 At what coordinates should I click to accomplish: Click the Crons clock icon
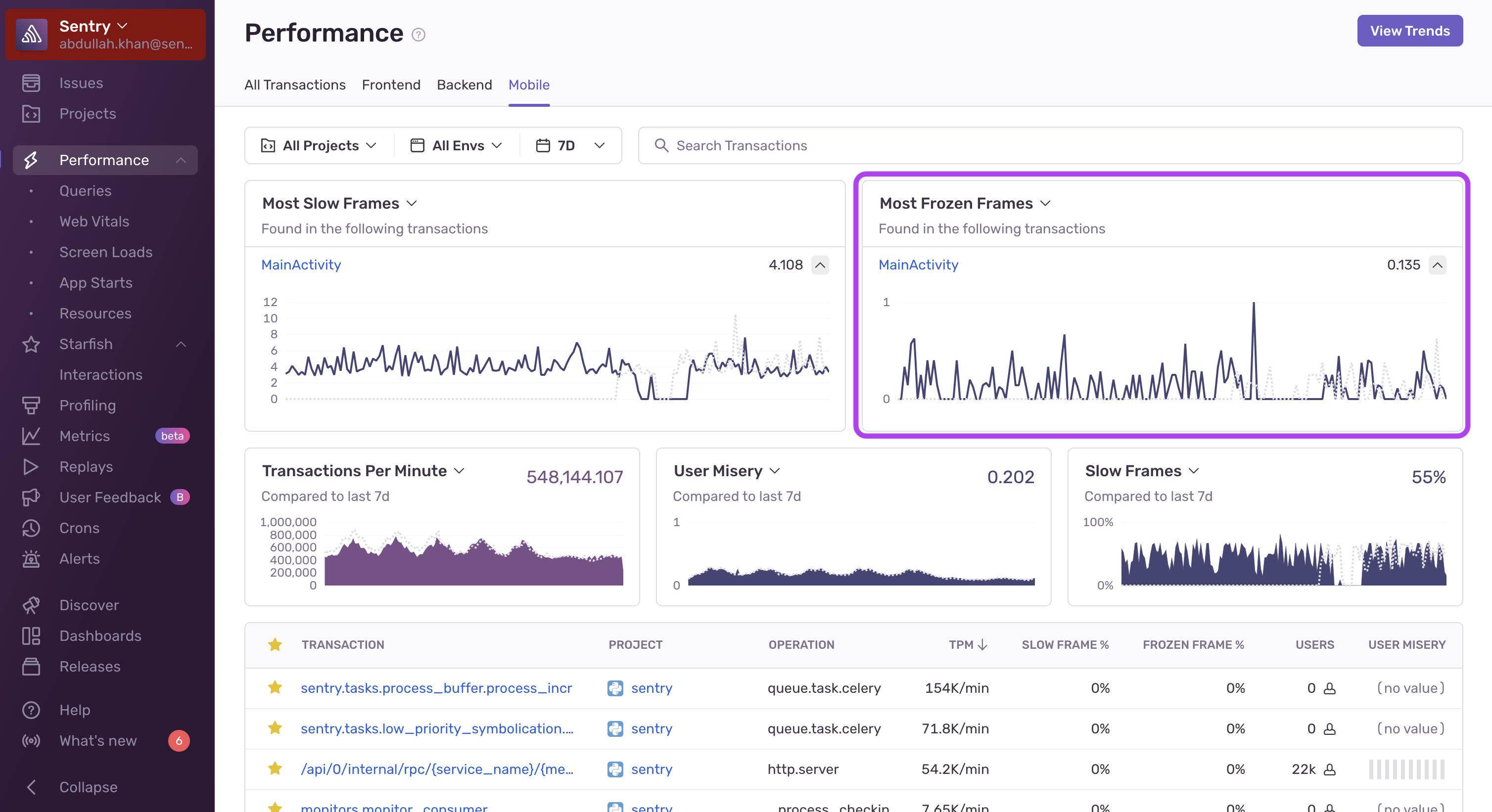point(31,528)
